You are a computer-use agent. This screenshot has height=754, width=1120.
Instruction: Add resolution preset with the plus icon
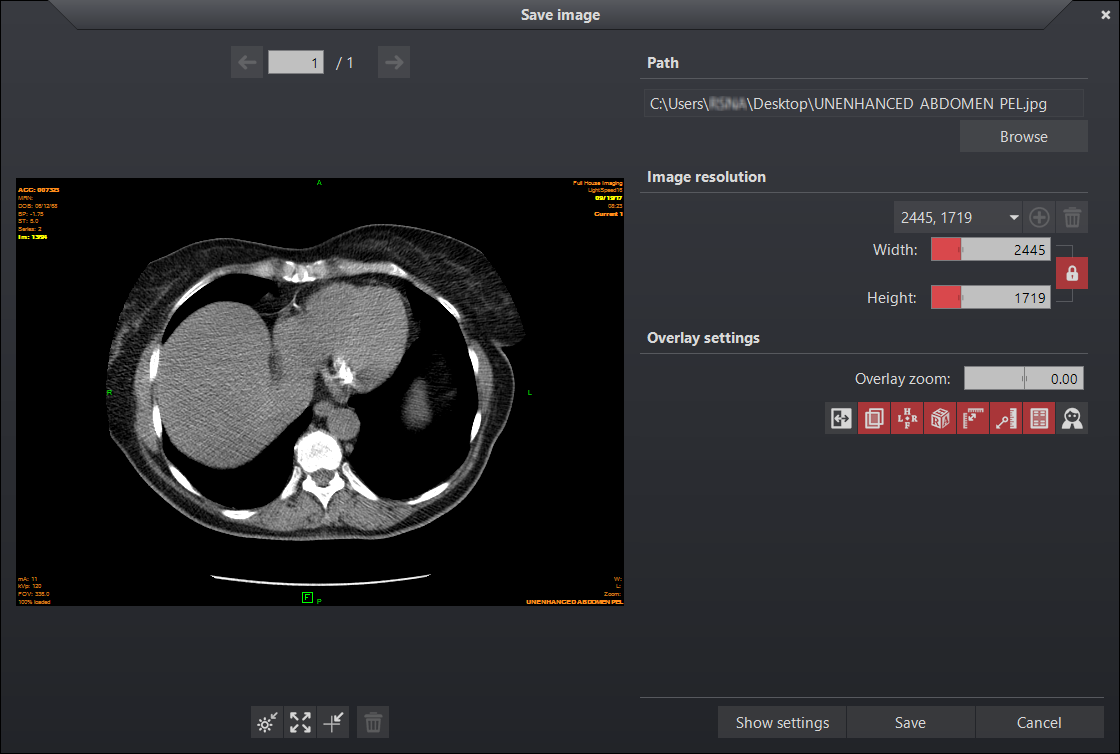1040,217
